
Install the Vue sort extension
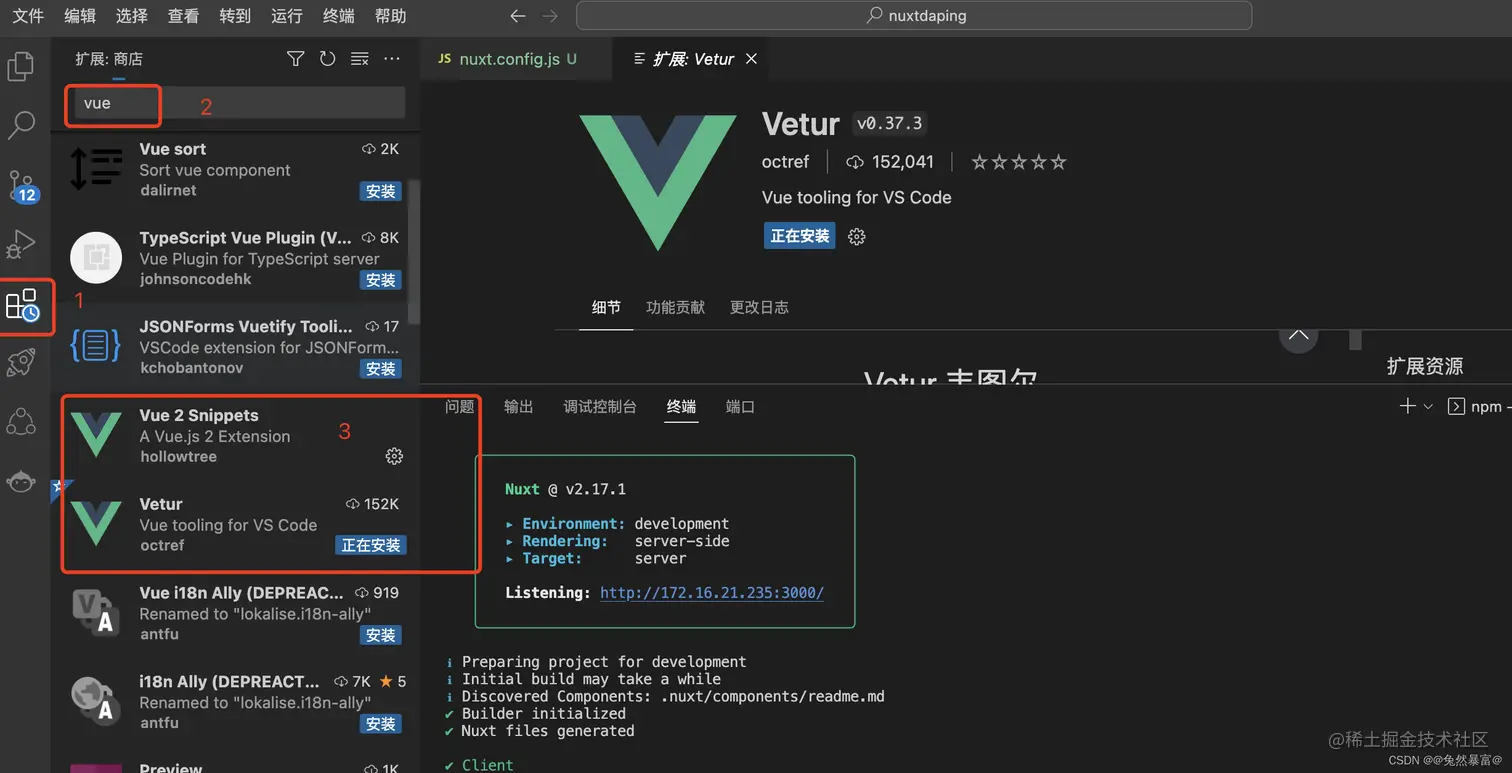[380, 191]
